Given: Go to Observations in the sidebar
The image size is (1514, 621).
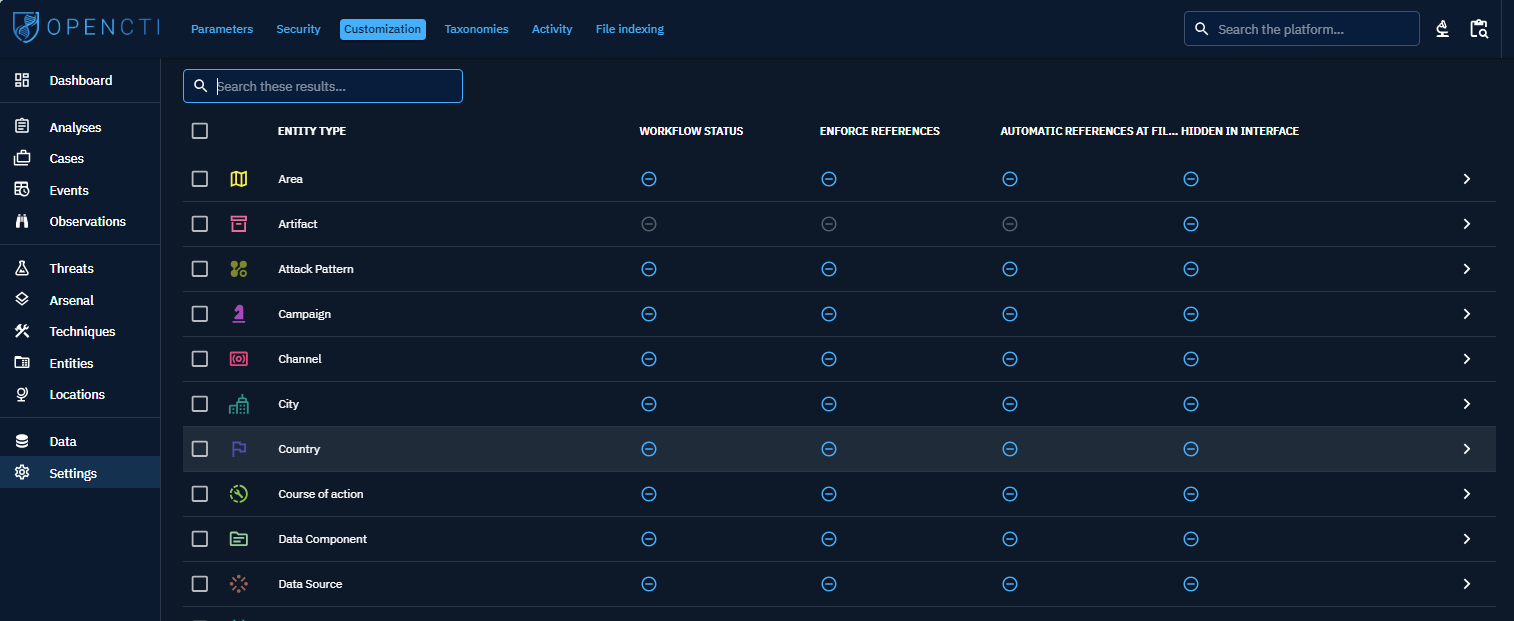Looking at the screenshot, I should [x=87, y=222].
